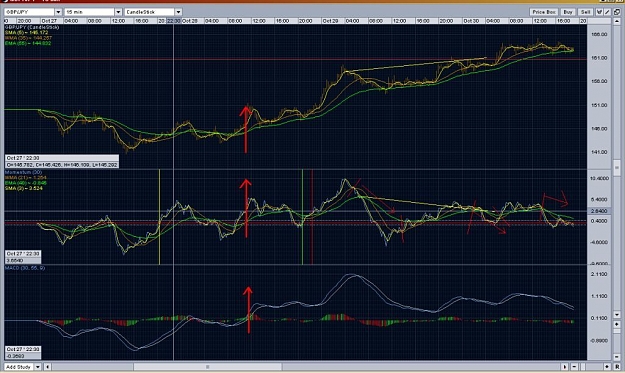Click the CandleStick chart style field
This screenshot has height=373, width=625.
[149, 12]
